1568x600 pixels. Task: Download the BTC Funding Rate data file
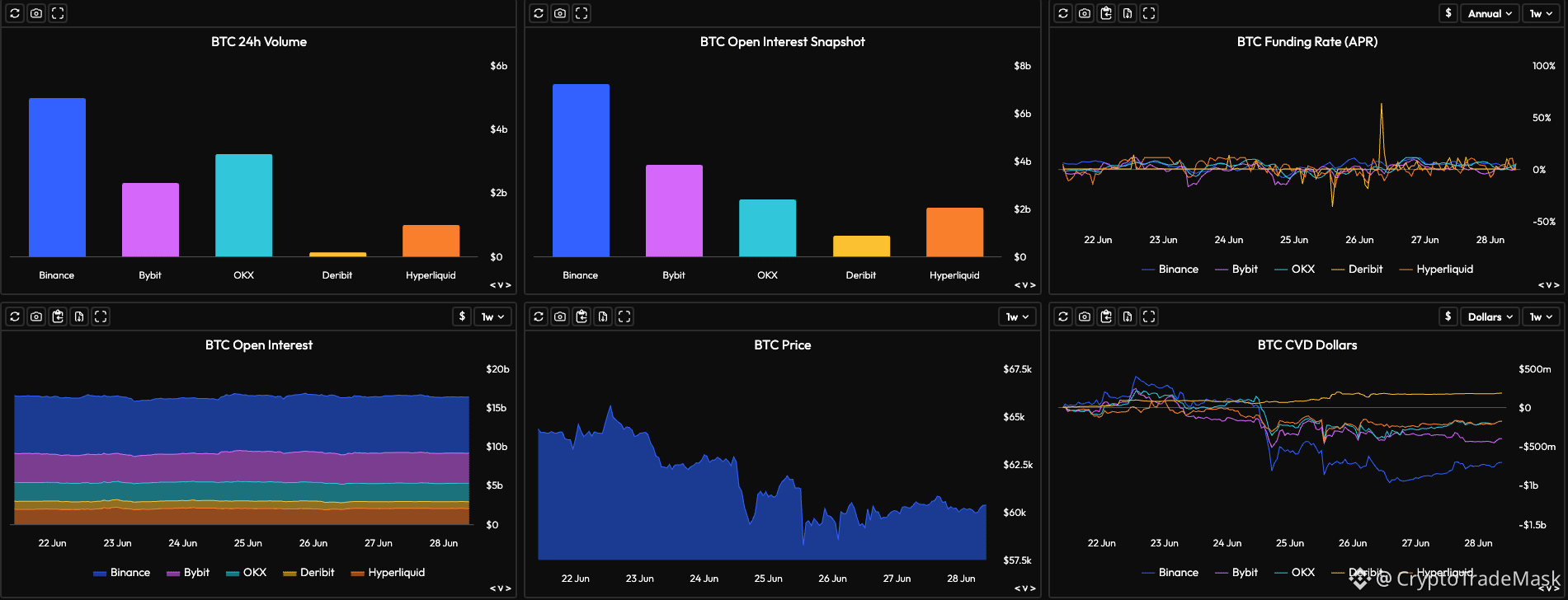[x=1128, y=13]
